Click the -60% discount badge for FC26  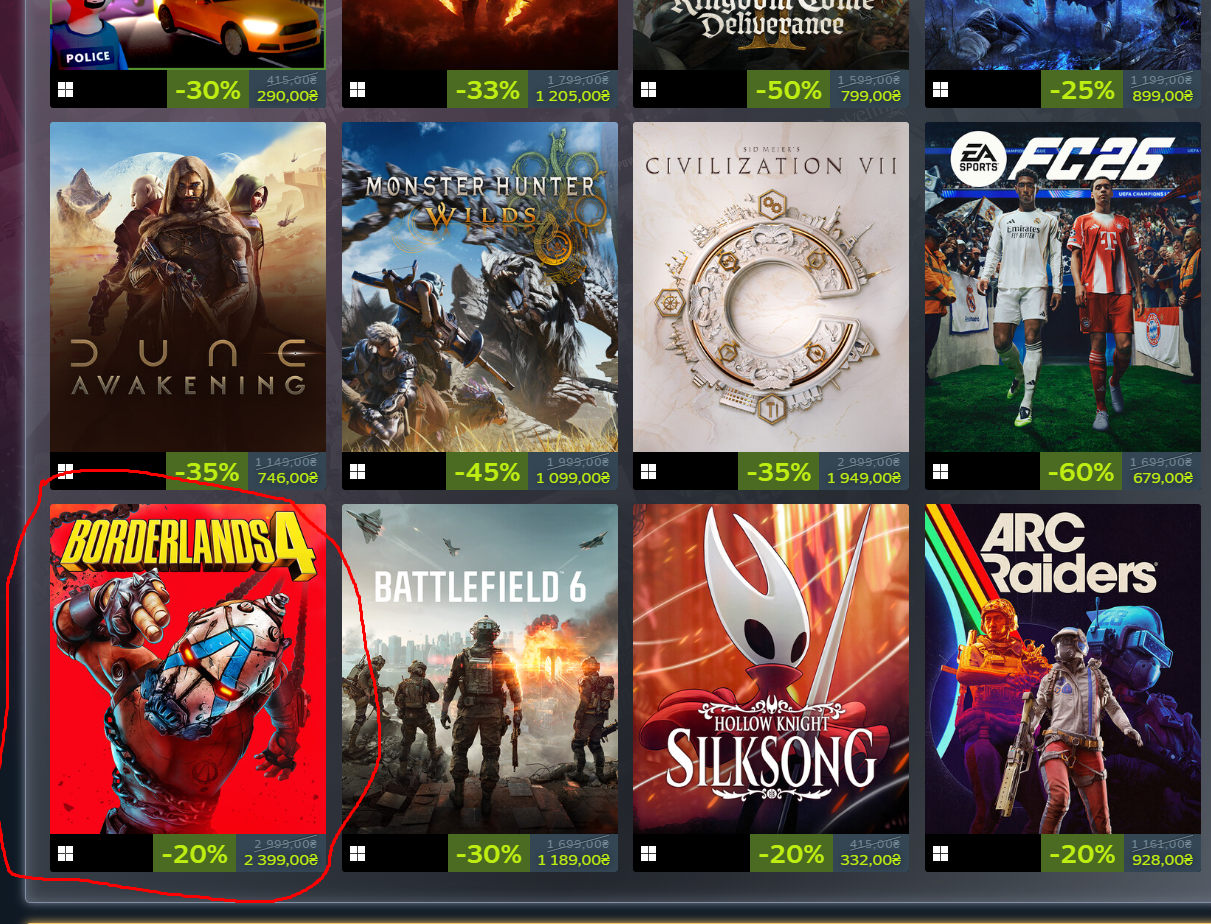tap(1081, 471)
